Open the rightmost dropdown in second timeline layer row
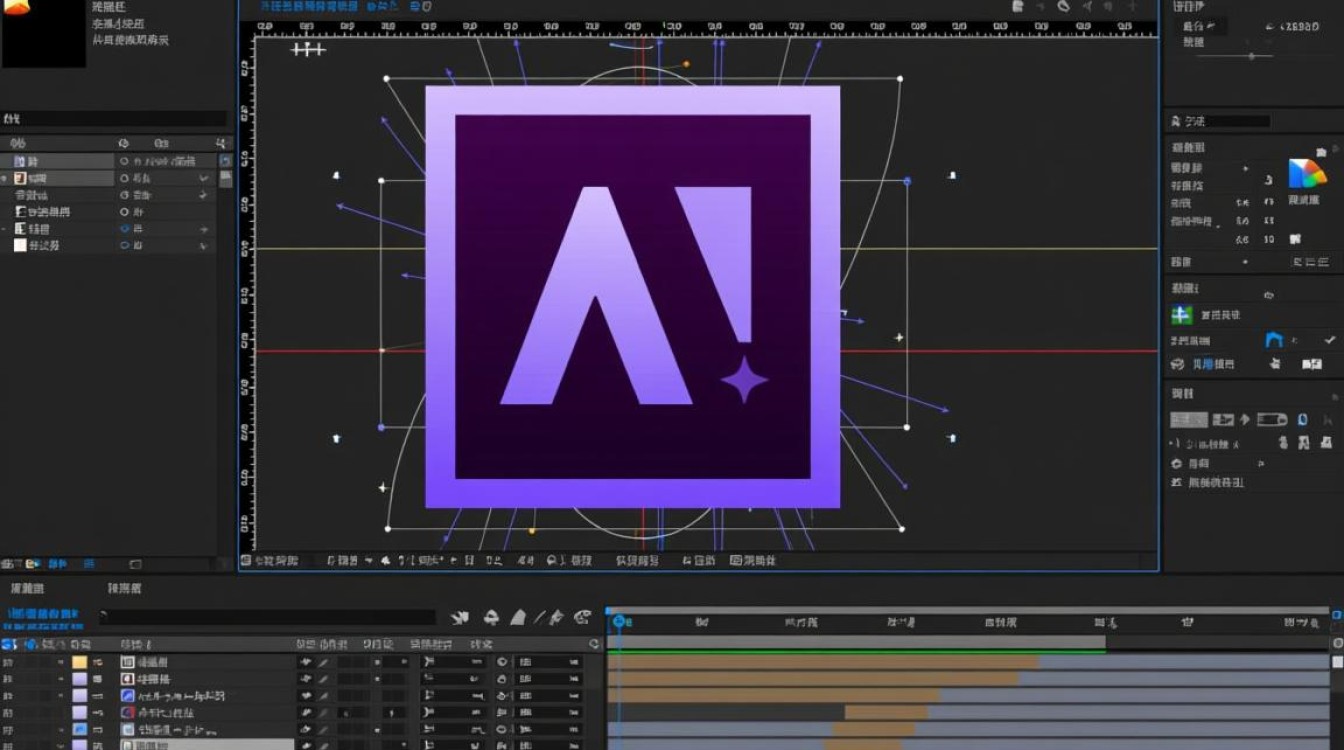The image size is (1344, 750). (549, 679)
